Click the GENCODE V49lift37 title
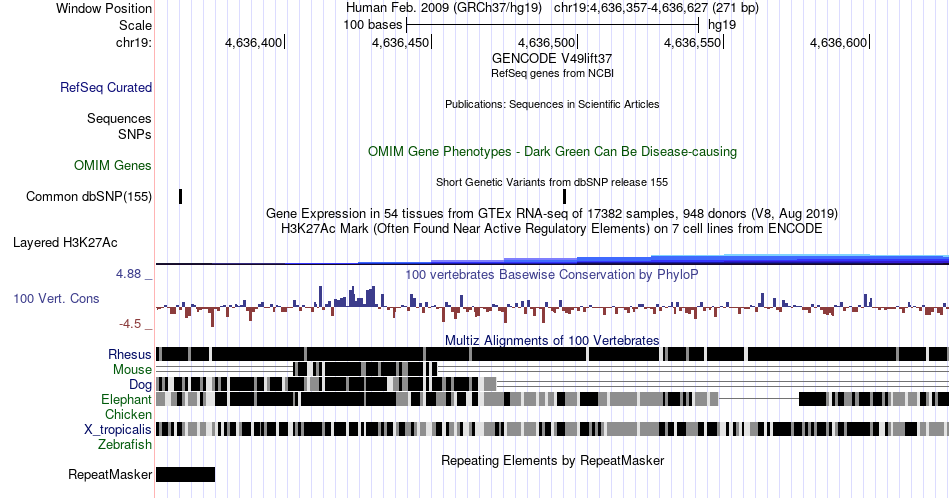Viewport: 950px width, 498px height. pyautogui.click(x=552, y=58)
